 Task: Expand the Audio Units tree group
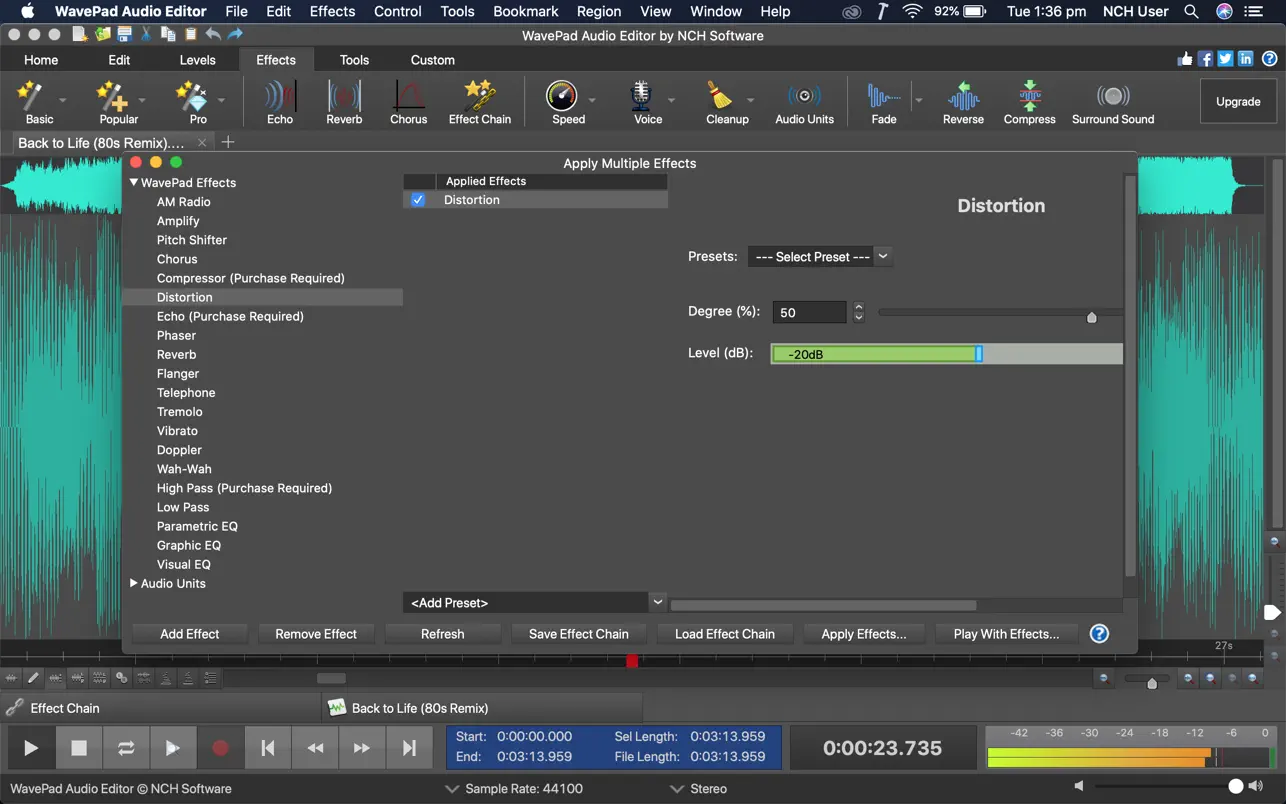[x=134, y=583]
